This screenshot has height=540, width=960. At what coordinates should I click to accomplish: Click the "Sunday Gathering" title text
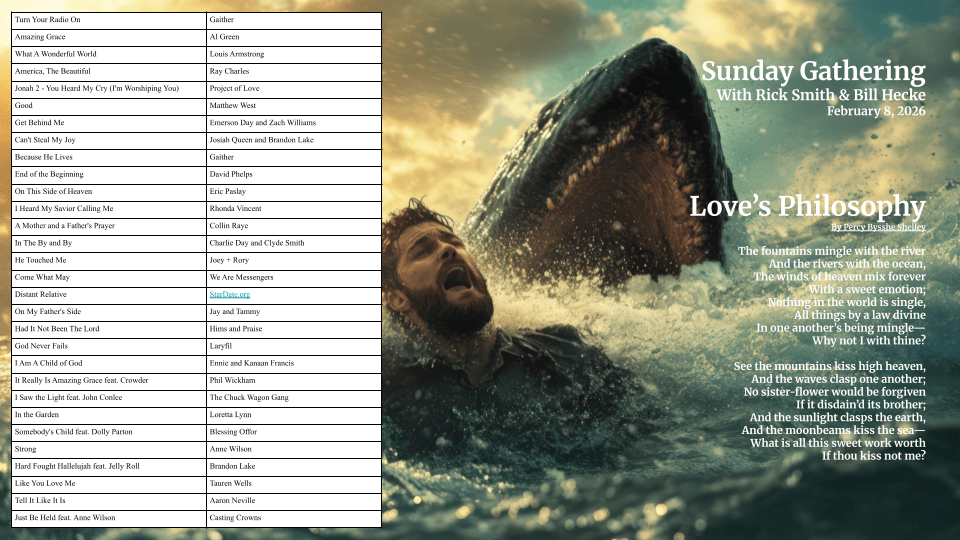tap(812, 71)
